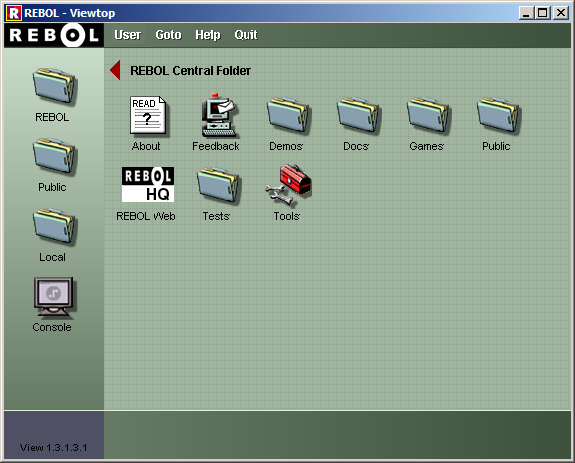
Task: Click the R icon in the title bar
Action: click(x=14, y=13)
